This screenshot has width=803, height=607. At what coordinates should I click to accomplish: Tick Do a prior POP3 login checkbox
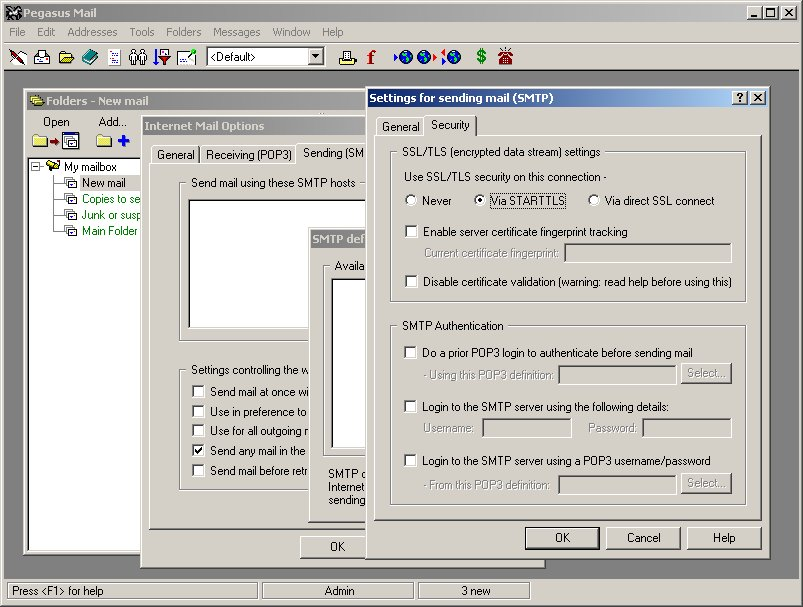pos(411,353)
